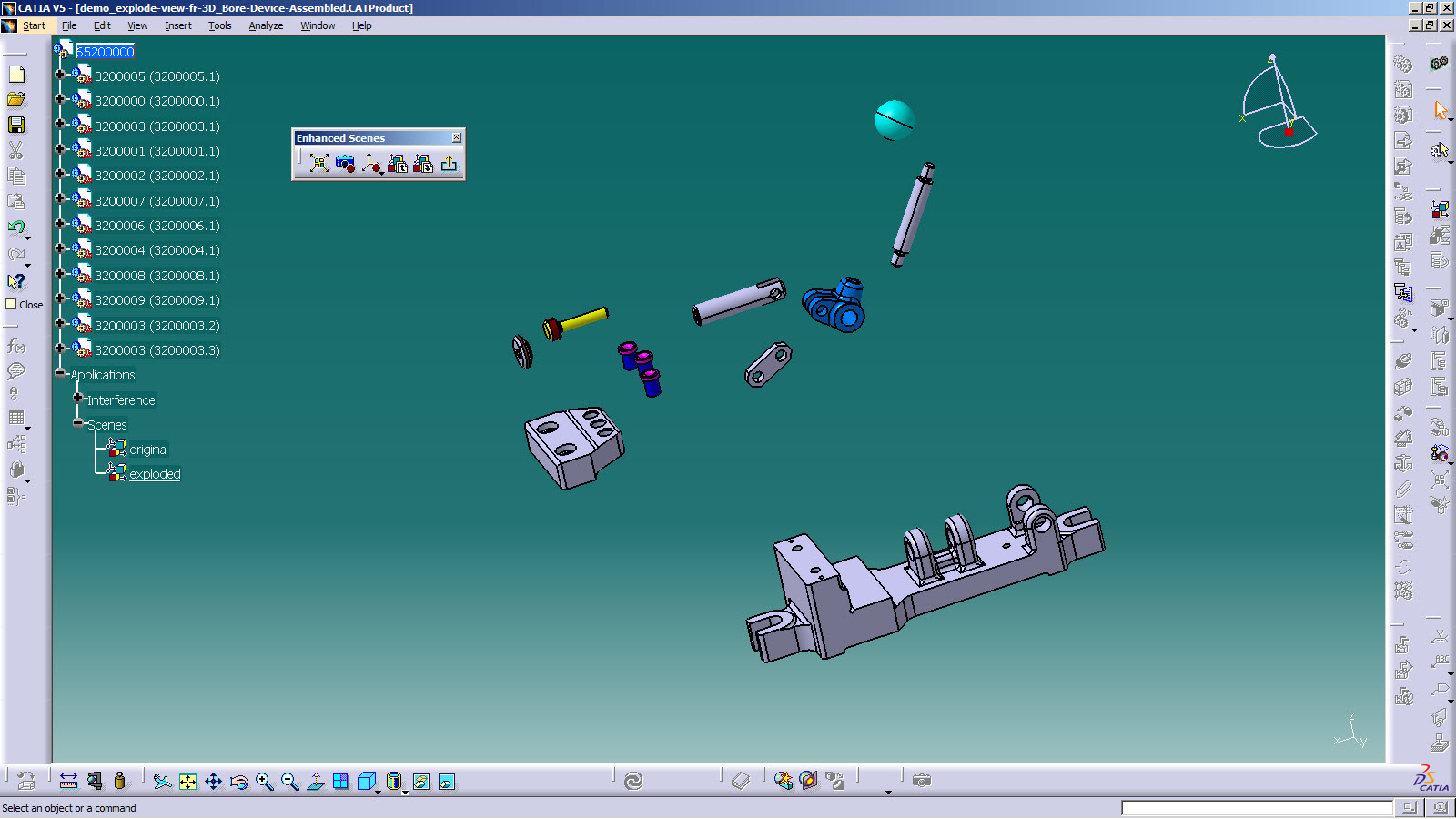Image resolution: width=1456 pixels, height=819 pixels.
Task: Collapse the Scenes node
Action: tap(77, 423)
